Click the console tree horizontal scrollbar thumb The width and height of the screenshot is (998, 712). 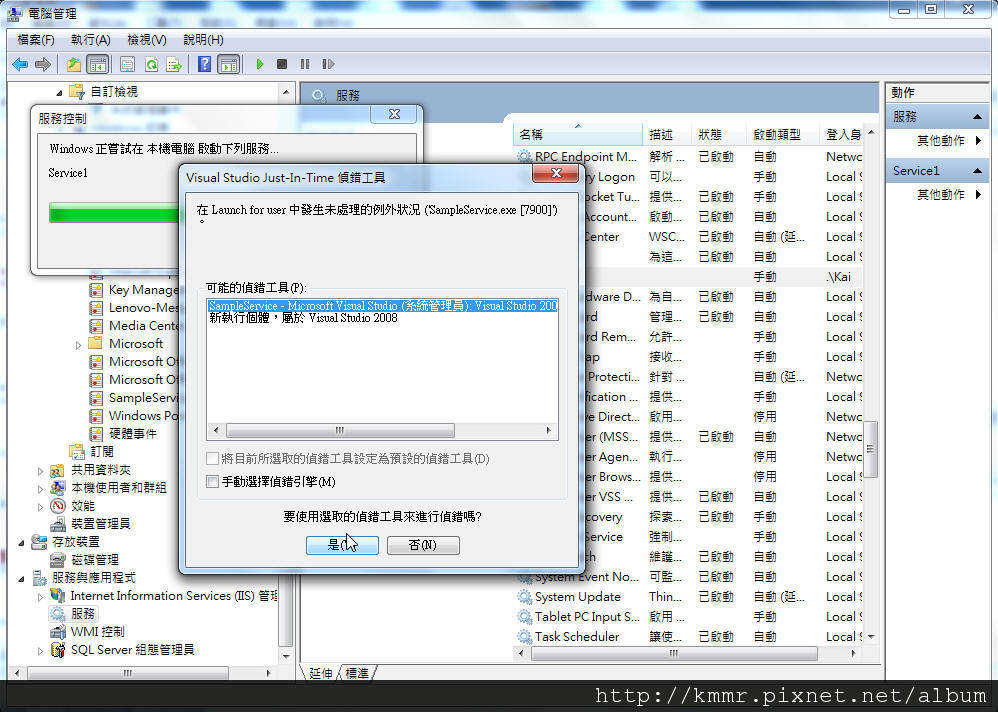point(128,673)
